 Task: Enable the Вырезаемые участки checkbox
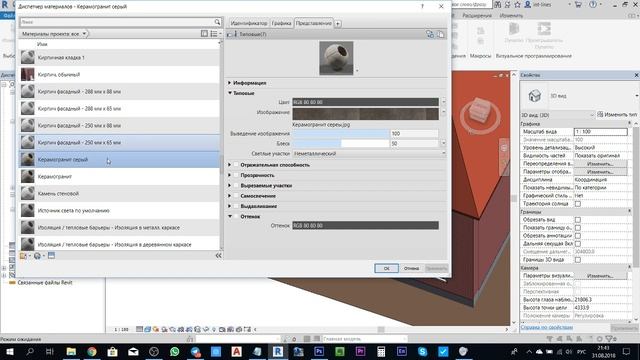pyautogui.click(x=236, y=185)
